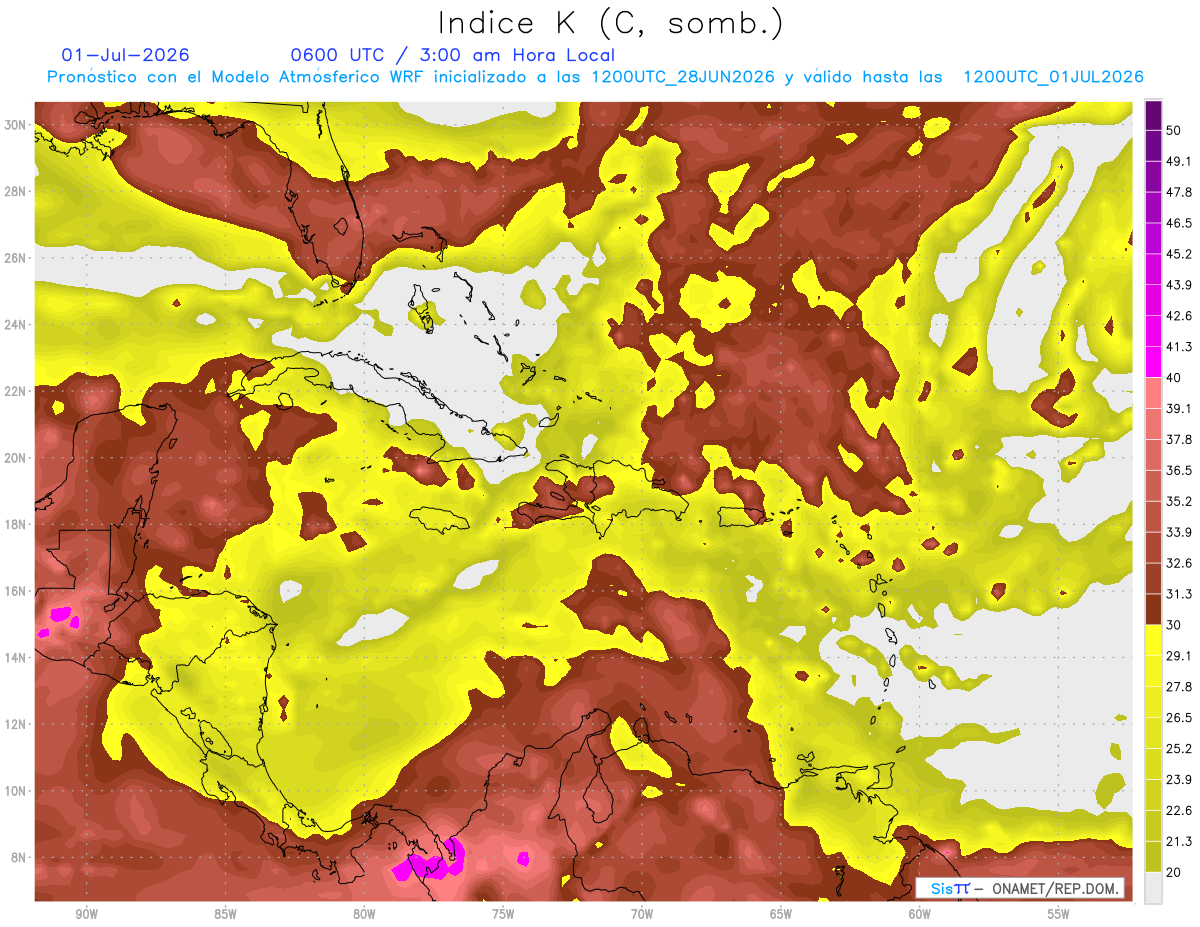Click the colorbar value '31.3'
Screen dimensions: 1200x927
point(1179,594)
